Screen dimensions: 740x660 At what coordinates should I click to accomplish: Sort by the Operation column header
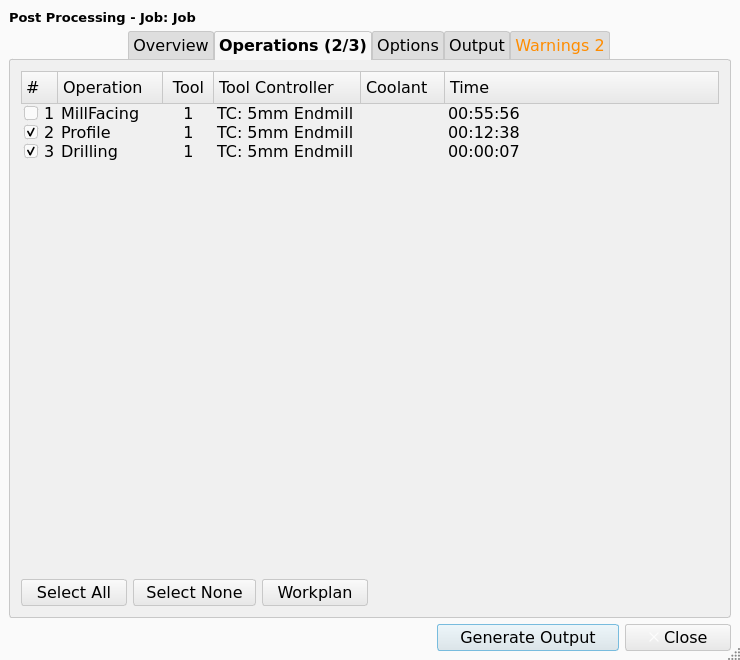(x=110, y=87)
